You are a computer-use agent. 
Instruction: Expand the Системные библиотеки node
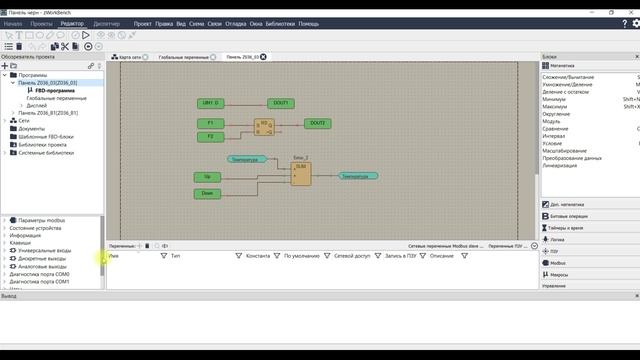[5, 153]
